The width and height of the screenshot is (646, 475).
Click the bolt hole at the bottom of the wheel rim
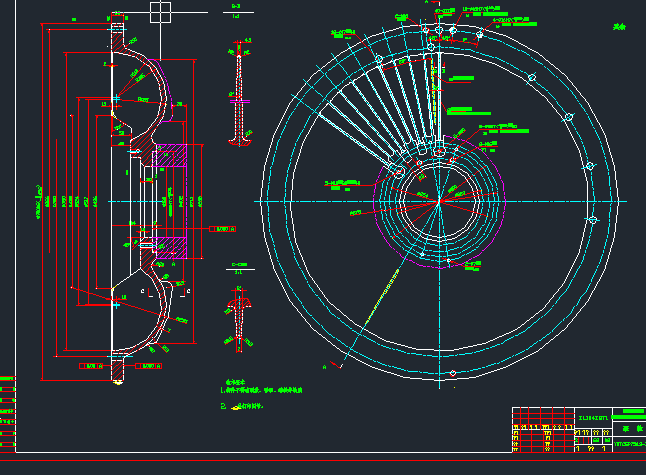(x=453, y=373)
